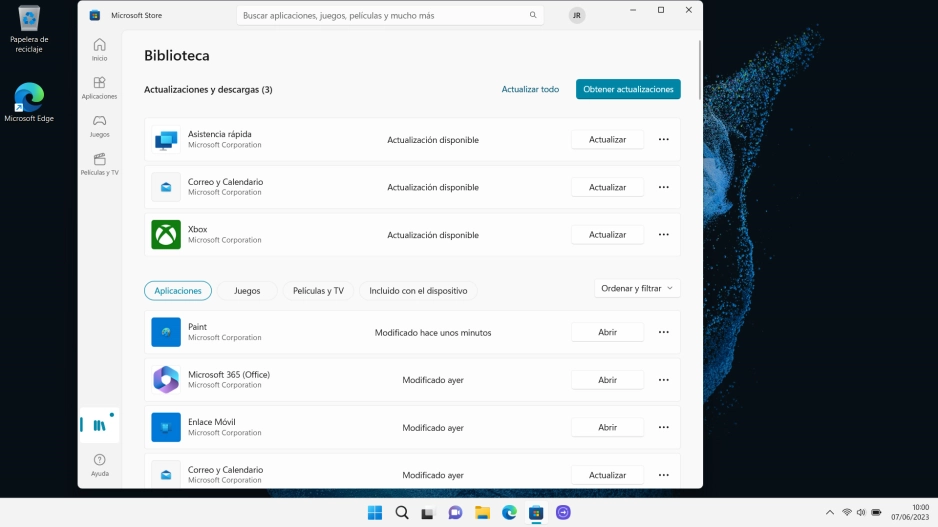
Task: Select Incluido con el dispositivo tab
Action: [x=418, y=291]
